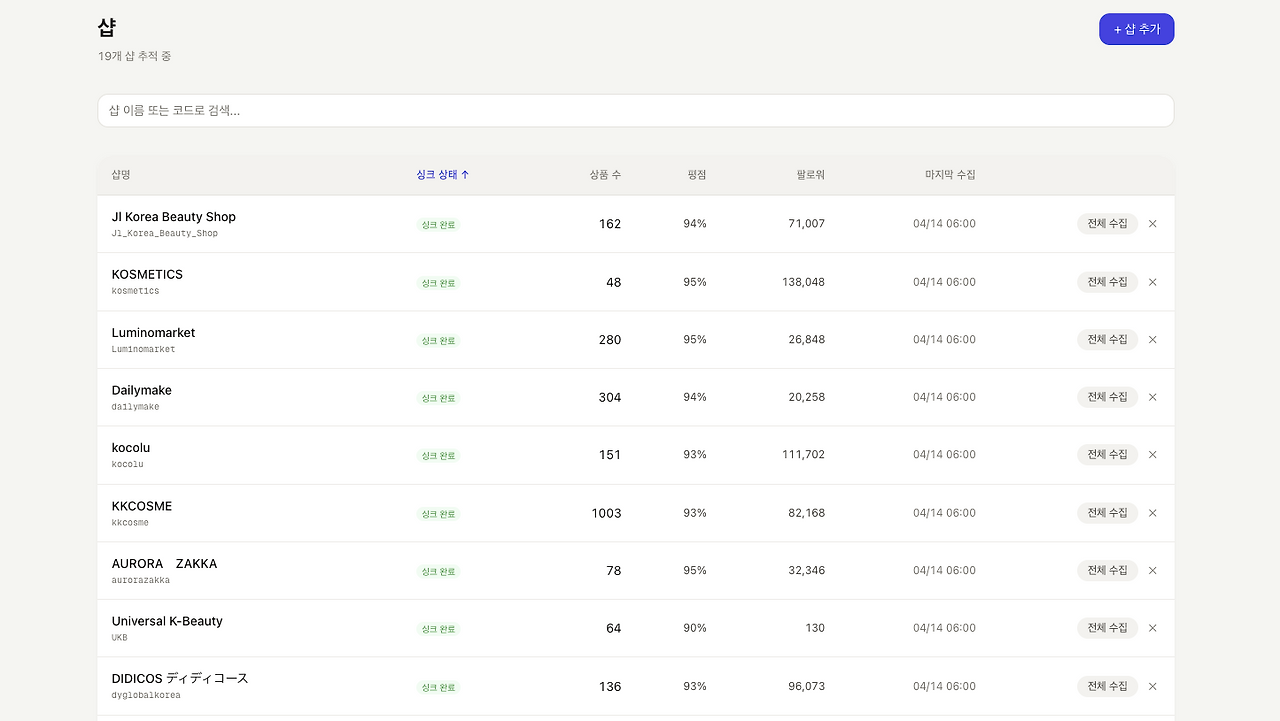
Task: Remove Luminomarket using its X icon
Action: point(1152,340)
